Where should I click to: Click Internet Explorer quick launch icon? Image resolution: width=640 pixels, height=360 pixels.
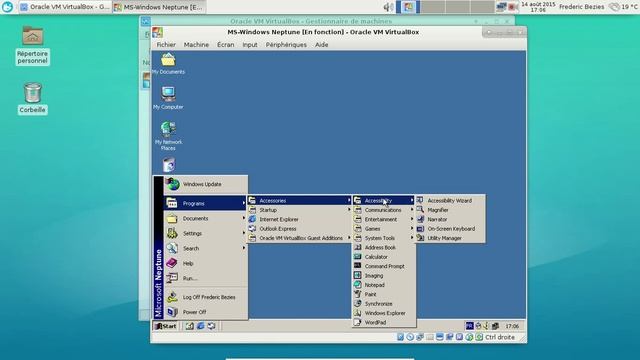coord(200,326)
